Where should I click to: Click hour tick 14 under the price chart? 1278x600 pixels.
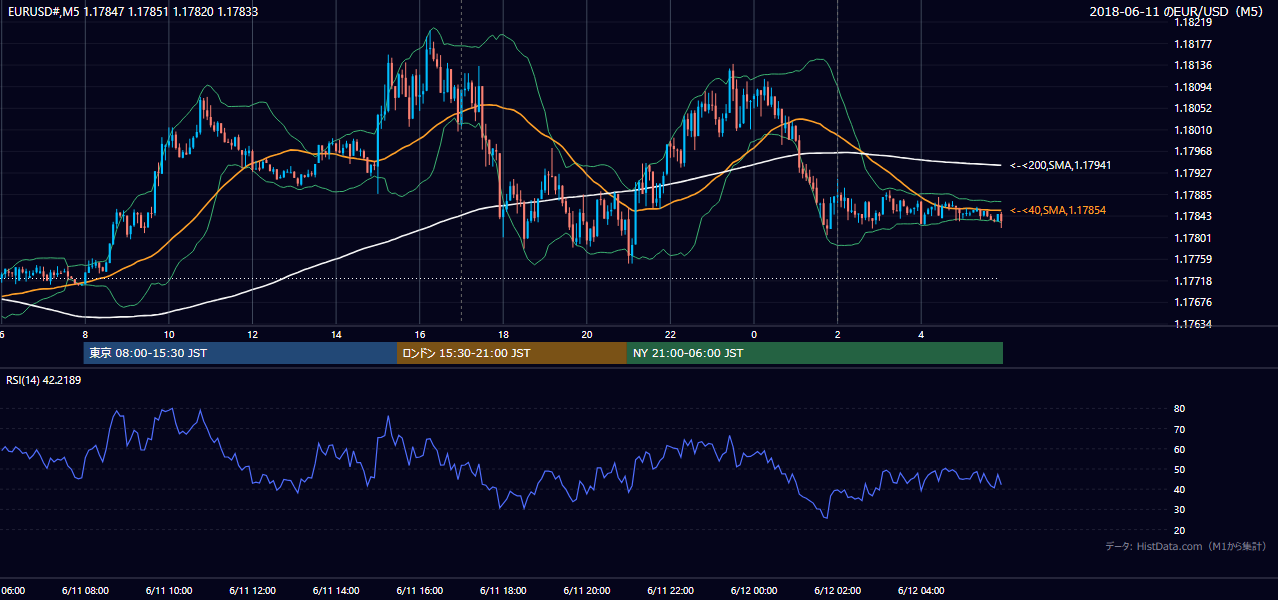336,334
